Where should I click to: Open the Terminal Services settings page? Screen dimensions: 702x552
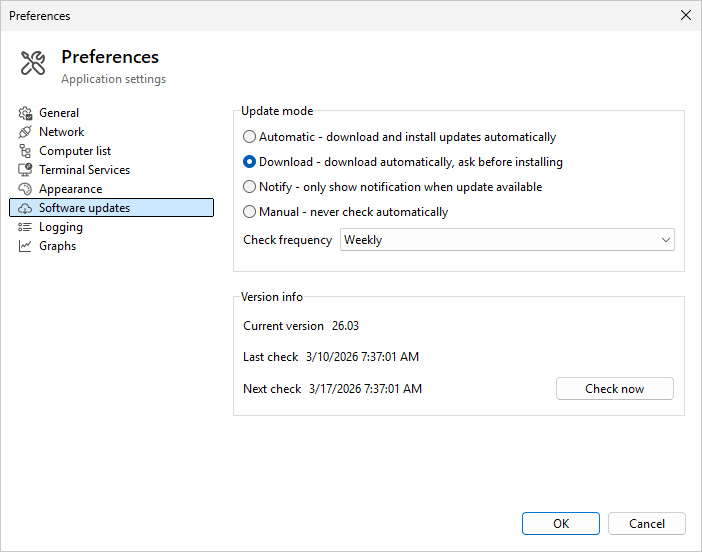(84, 170)
